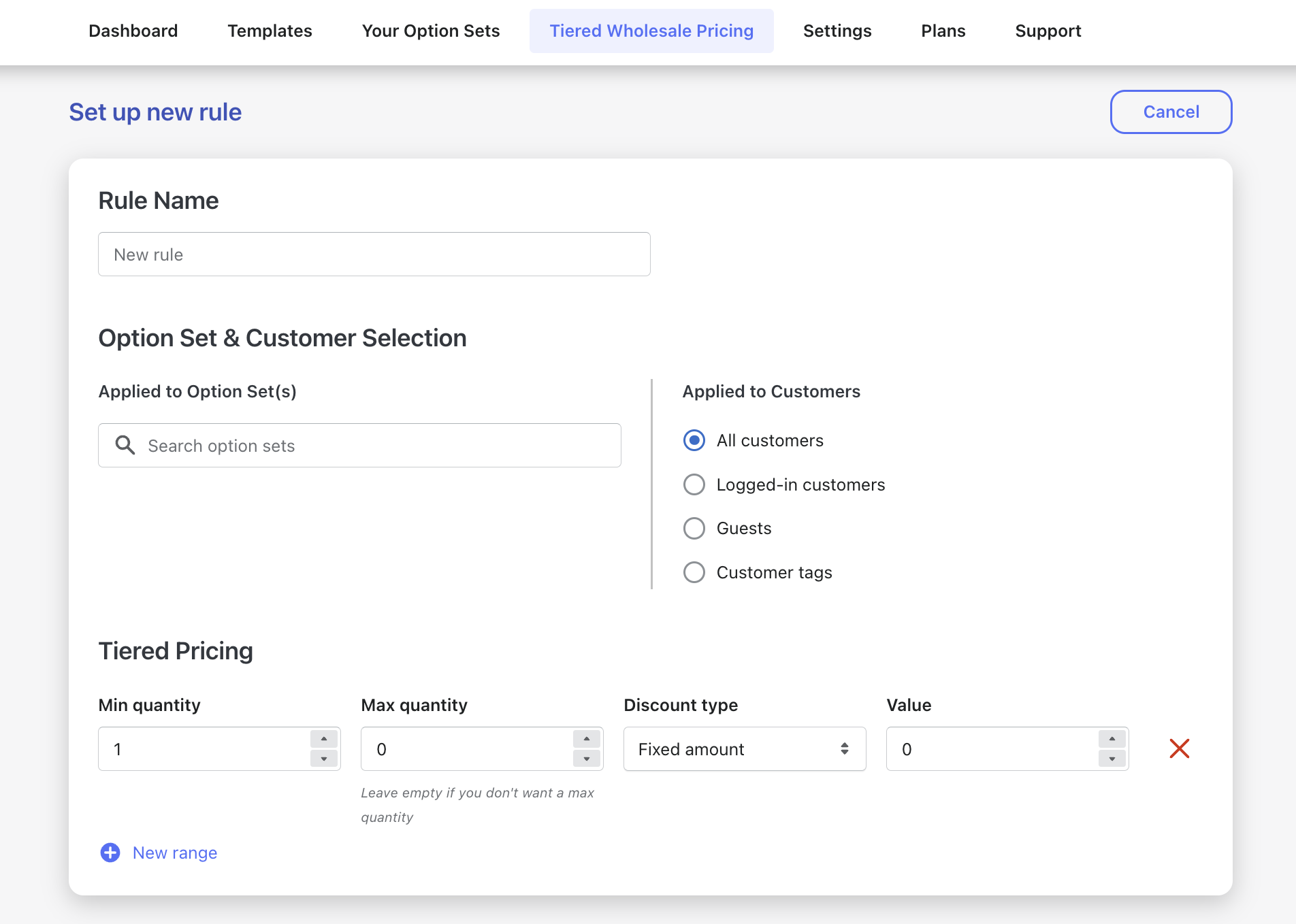This screenshot has width=1296, height=924.
Task: Open the Discount type dropdown
Action: [x=744, y=748]
